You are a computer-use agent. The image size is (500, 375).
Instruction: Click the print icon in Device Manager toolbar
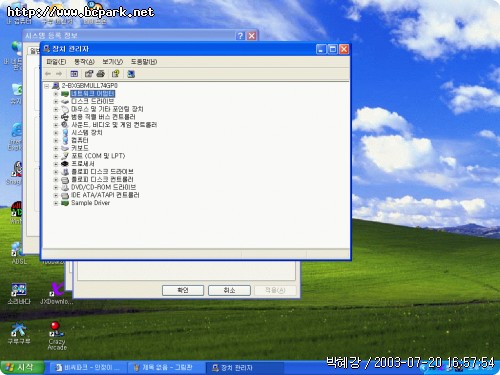click(x=101, y=74)
